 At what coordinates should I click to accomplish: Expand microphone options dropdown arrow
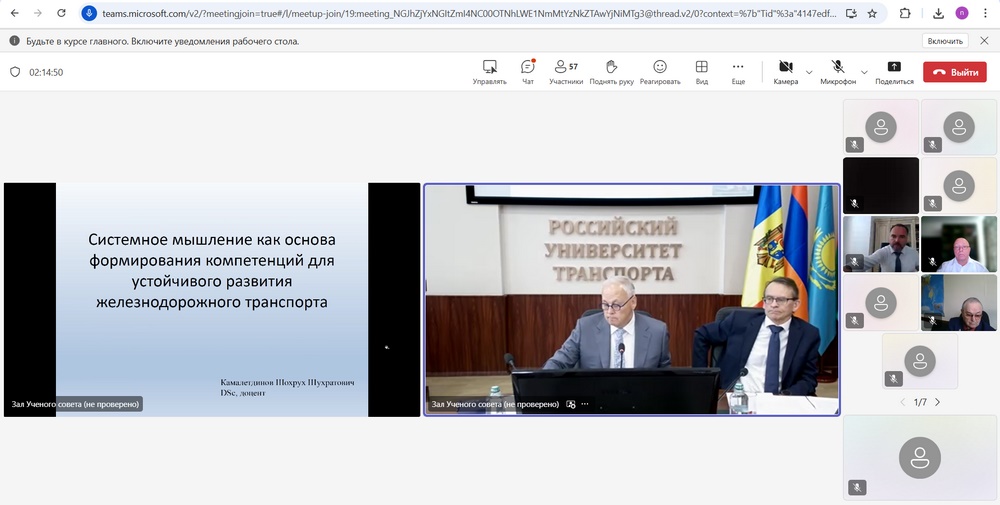tap(864, 72)
